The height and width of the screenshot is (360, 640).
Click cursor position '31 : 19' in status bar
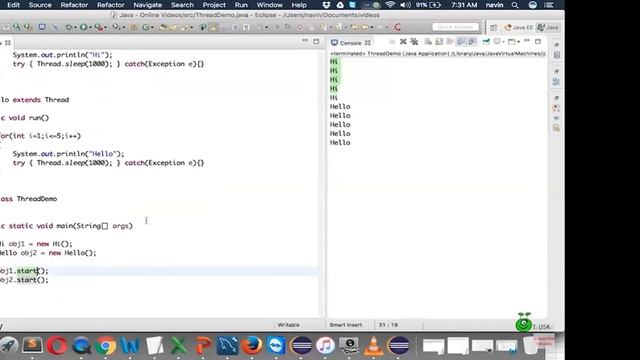click(x=388, y=325)
